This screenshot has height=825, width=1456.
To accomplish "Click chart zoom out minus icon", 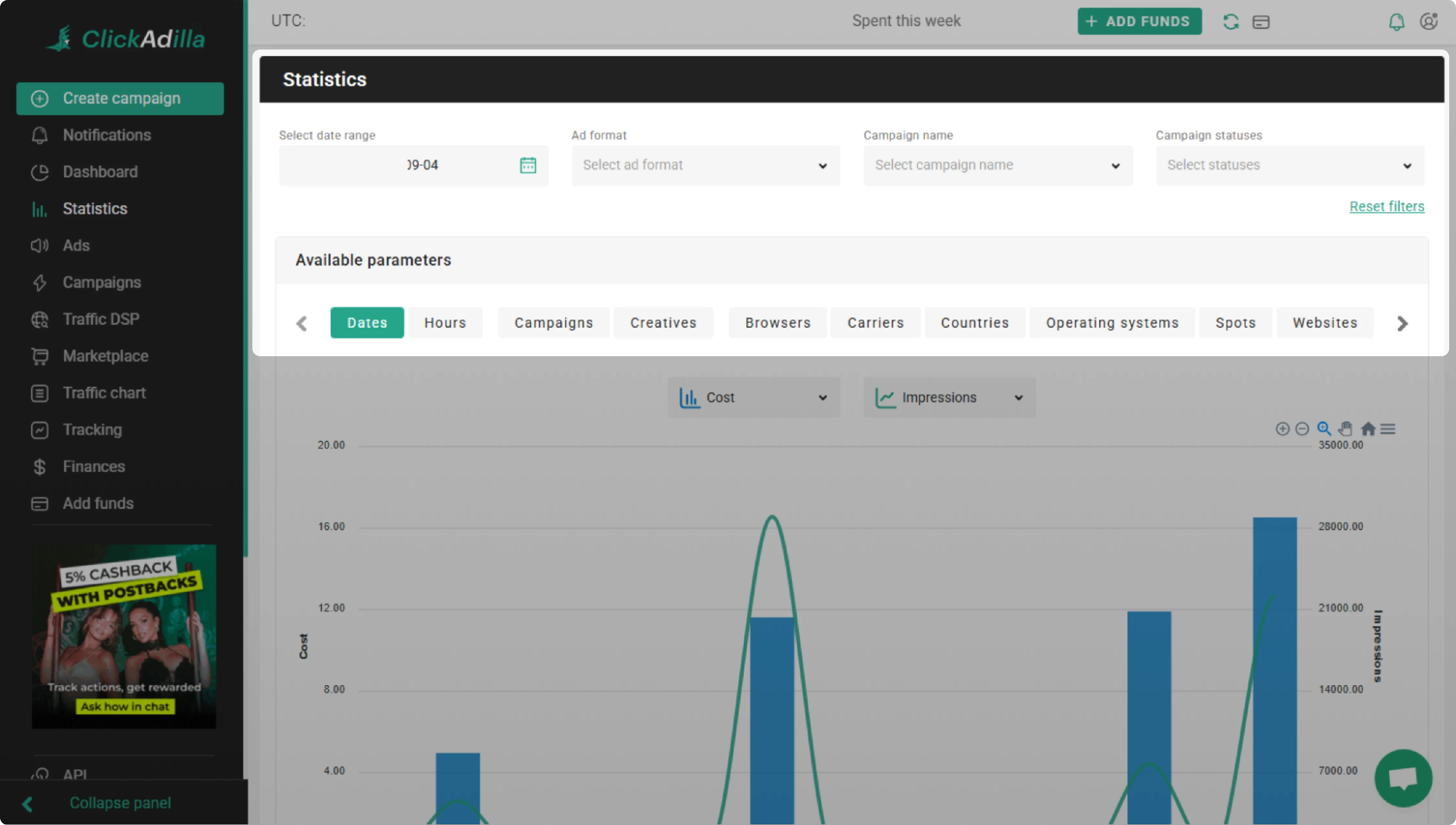I will coord(1302,429).
